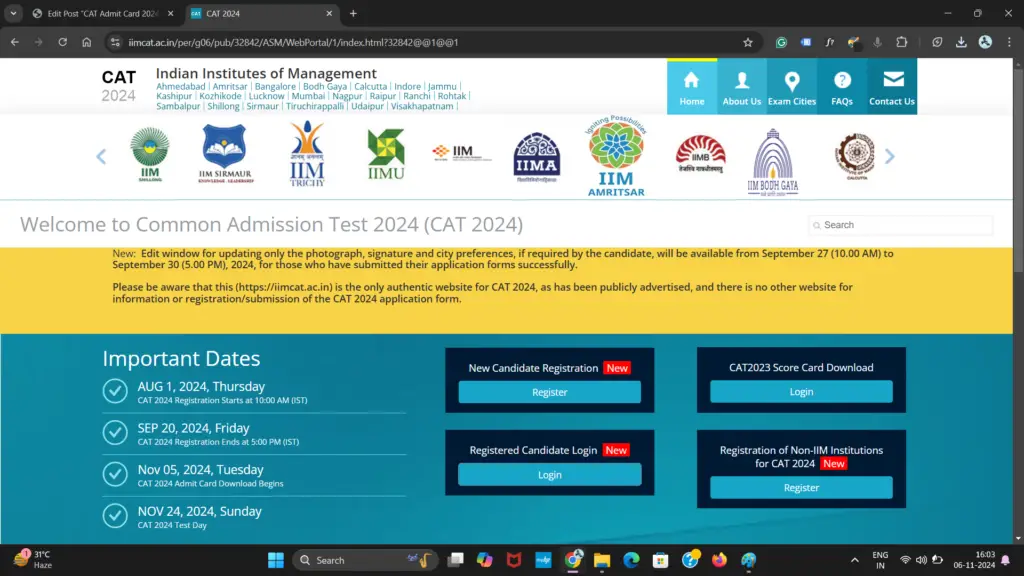This screenshot has height=576, width=1024.
Task: Click Login for CAT2023 Score Card Download
Action: click(x=801, y=392)
